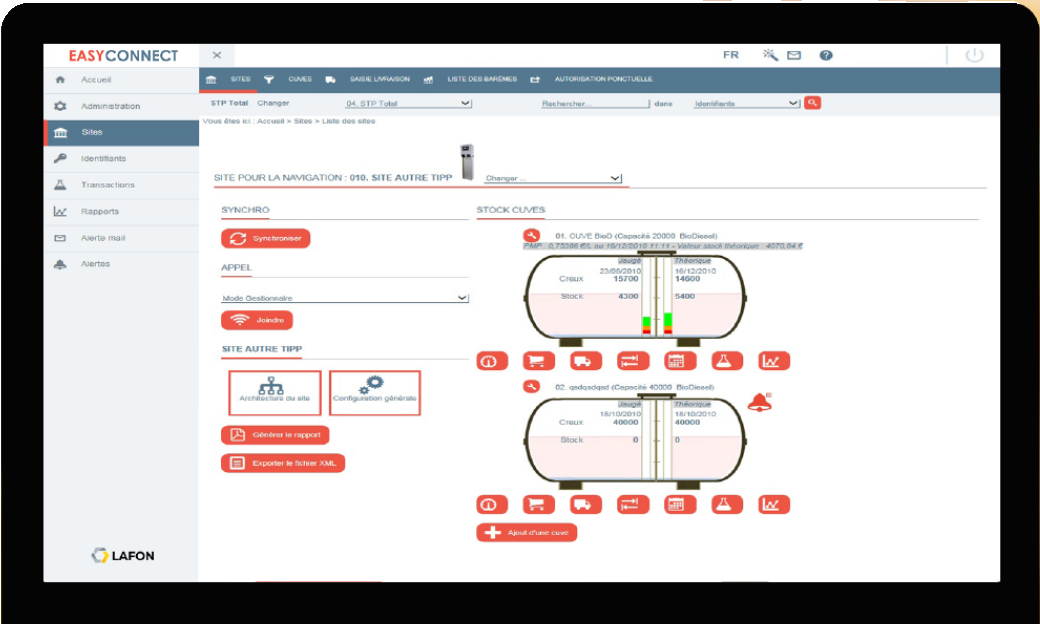Click shopping cart icon under 01. CUVE BioD
The height and width of the screenshot is (627, 1040).
[x=539, y=361]
